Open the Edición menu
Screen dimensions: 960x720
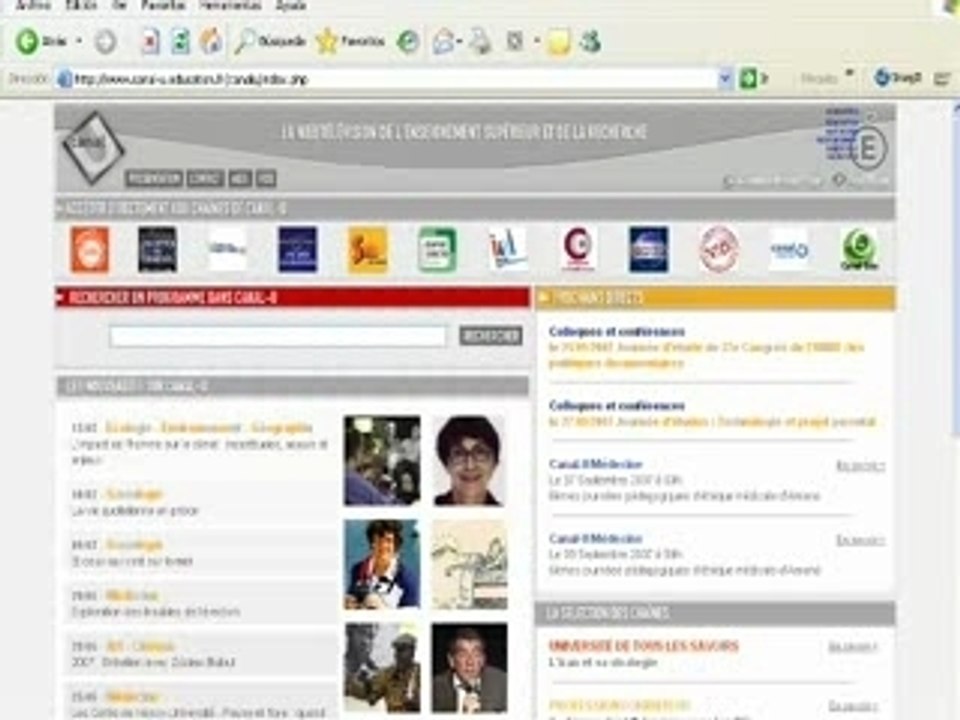[x=81, y=5]
